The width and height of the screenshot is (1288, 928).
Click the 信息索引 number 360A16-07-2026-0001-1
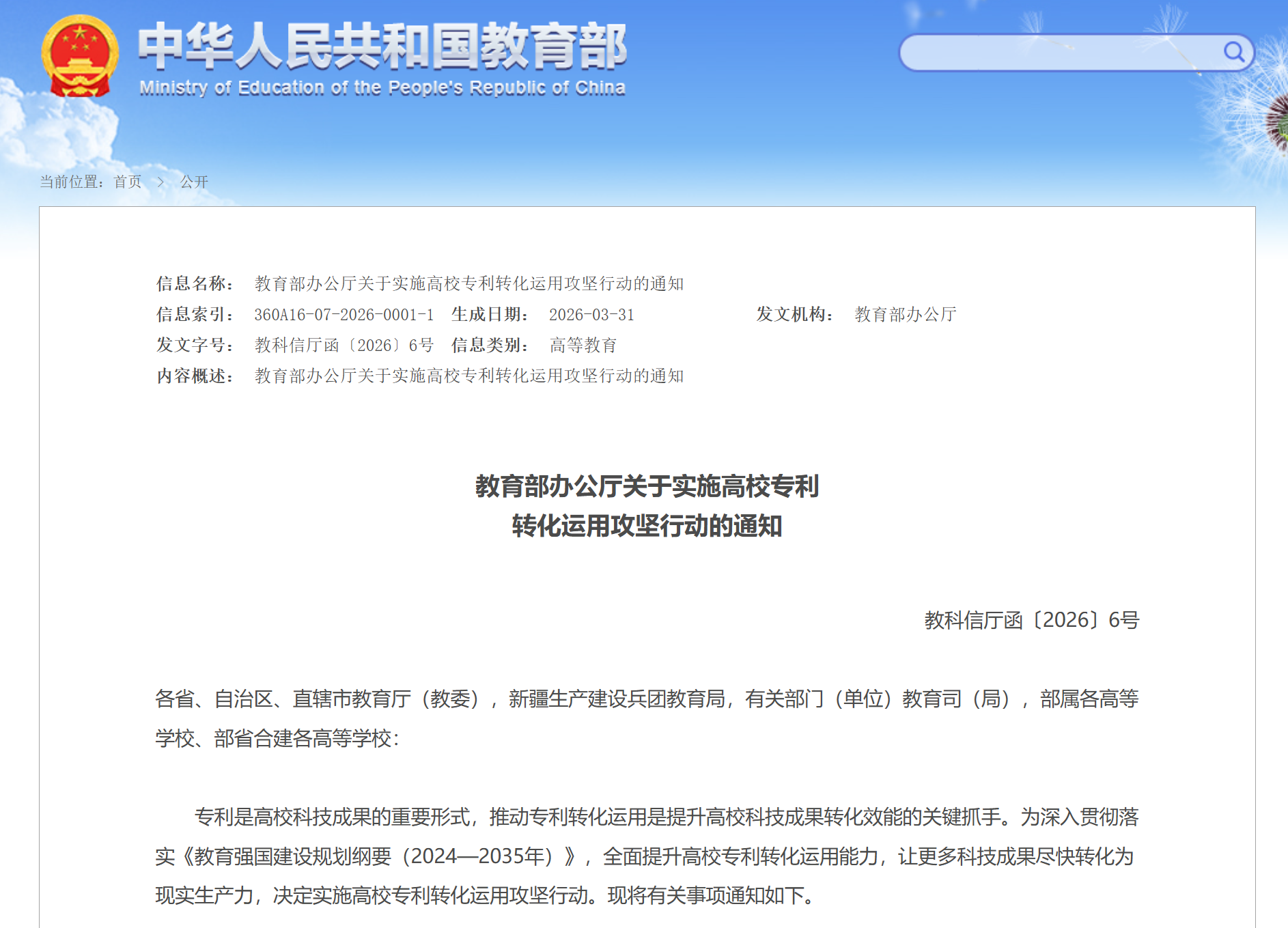point(344,315)
